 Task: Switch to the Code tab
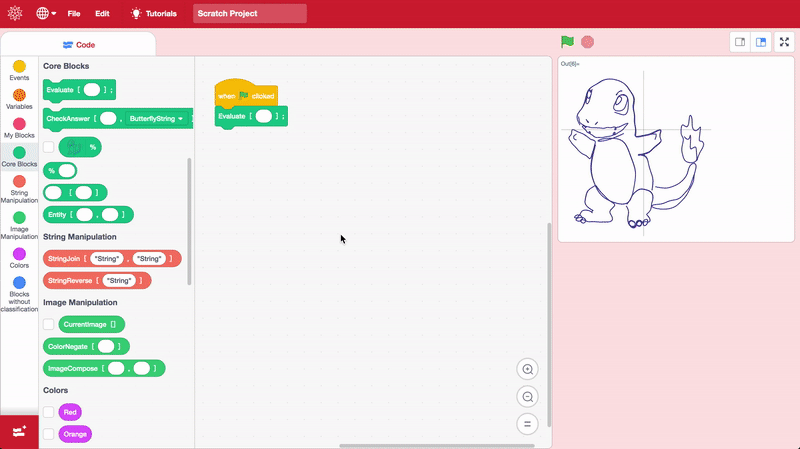(79, 45)
